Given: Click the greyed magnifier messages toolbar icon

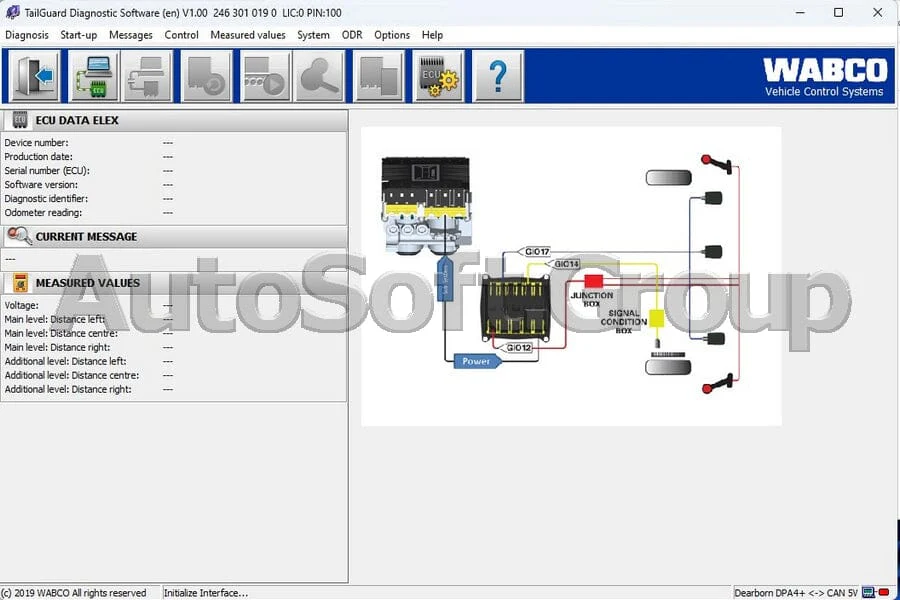Looking at the screenshot, I should click(319, 76).
